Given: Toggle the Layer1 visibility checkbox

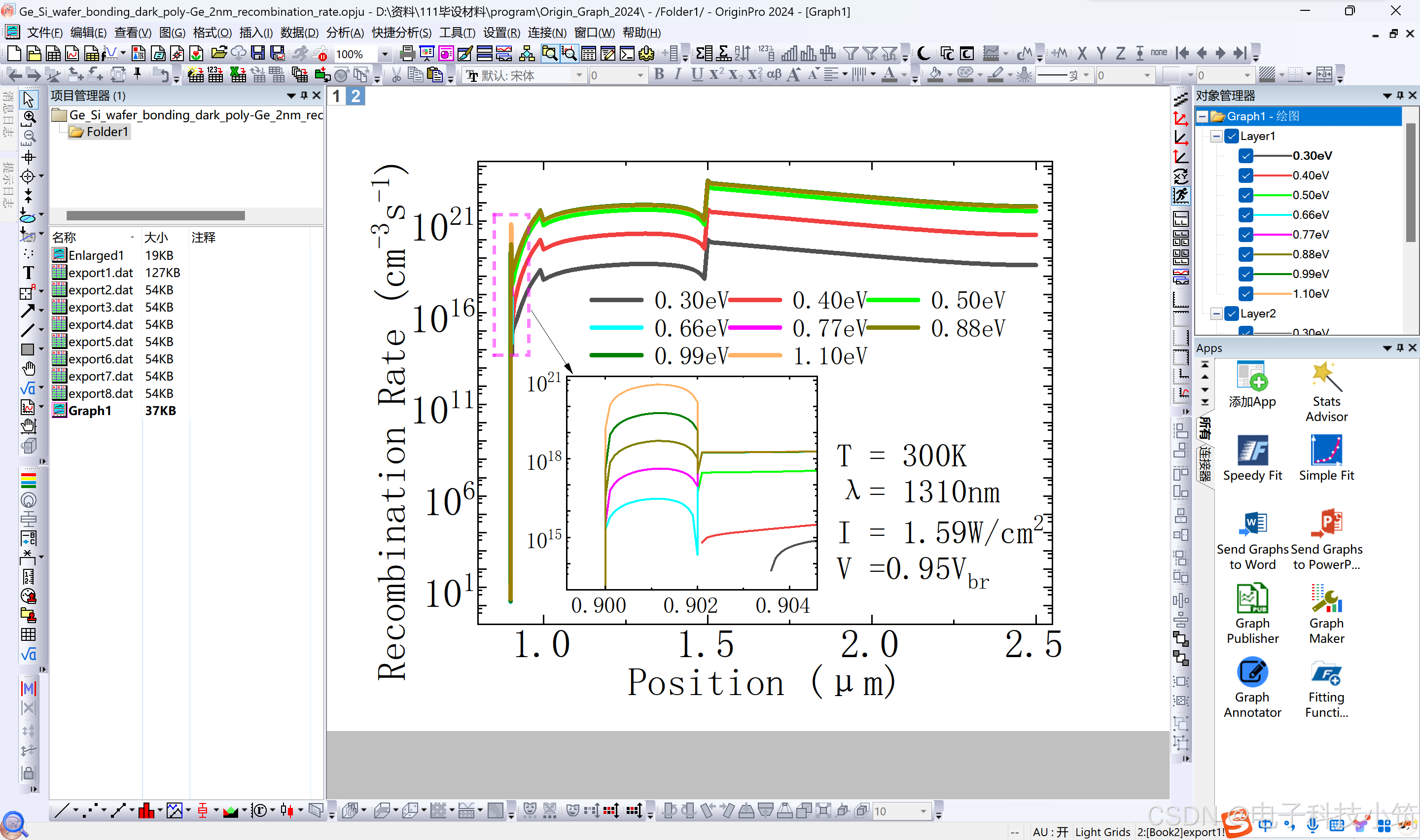Looking at the screenshot, I should pos(1232,137).
